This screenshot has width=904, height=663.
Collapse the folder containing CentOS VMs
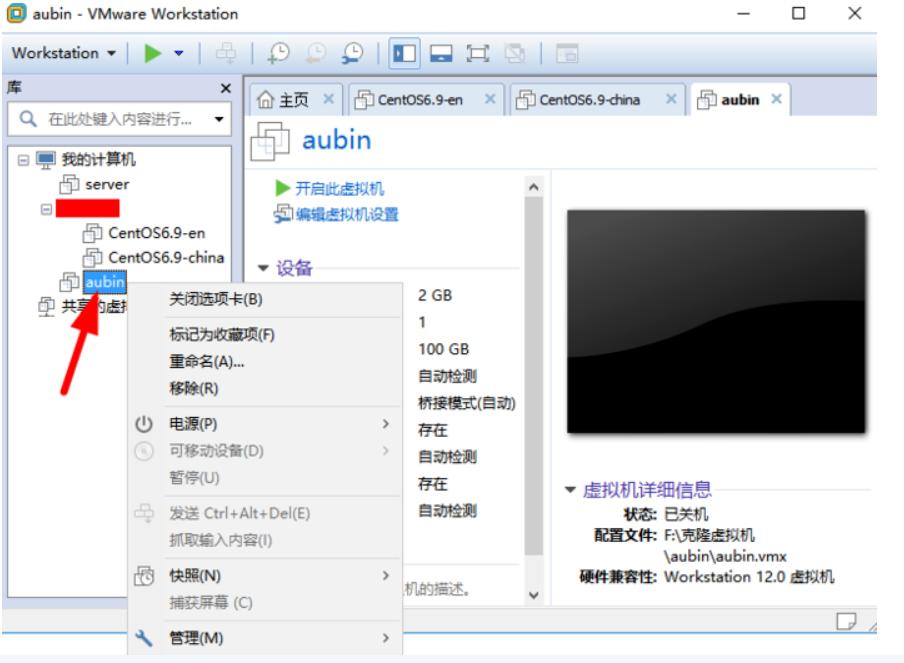point(47,209)
